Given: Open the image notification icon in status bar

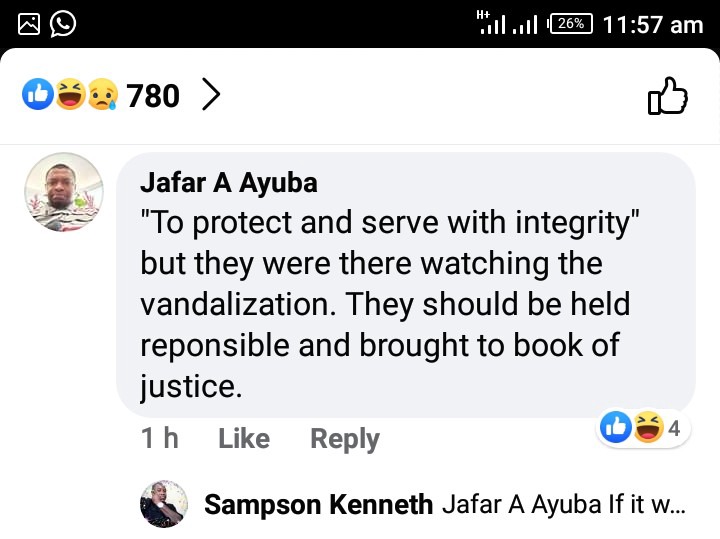Looking at the screenshot, I should coord(29,24).
